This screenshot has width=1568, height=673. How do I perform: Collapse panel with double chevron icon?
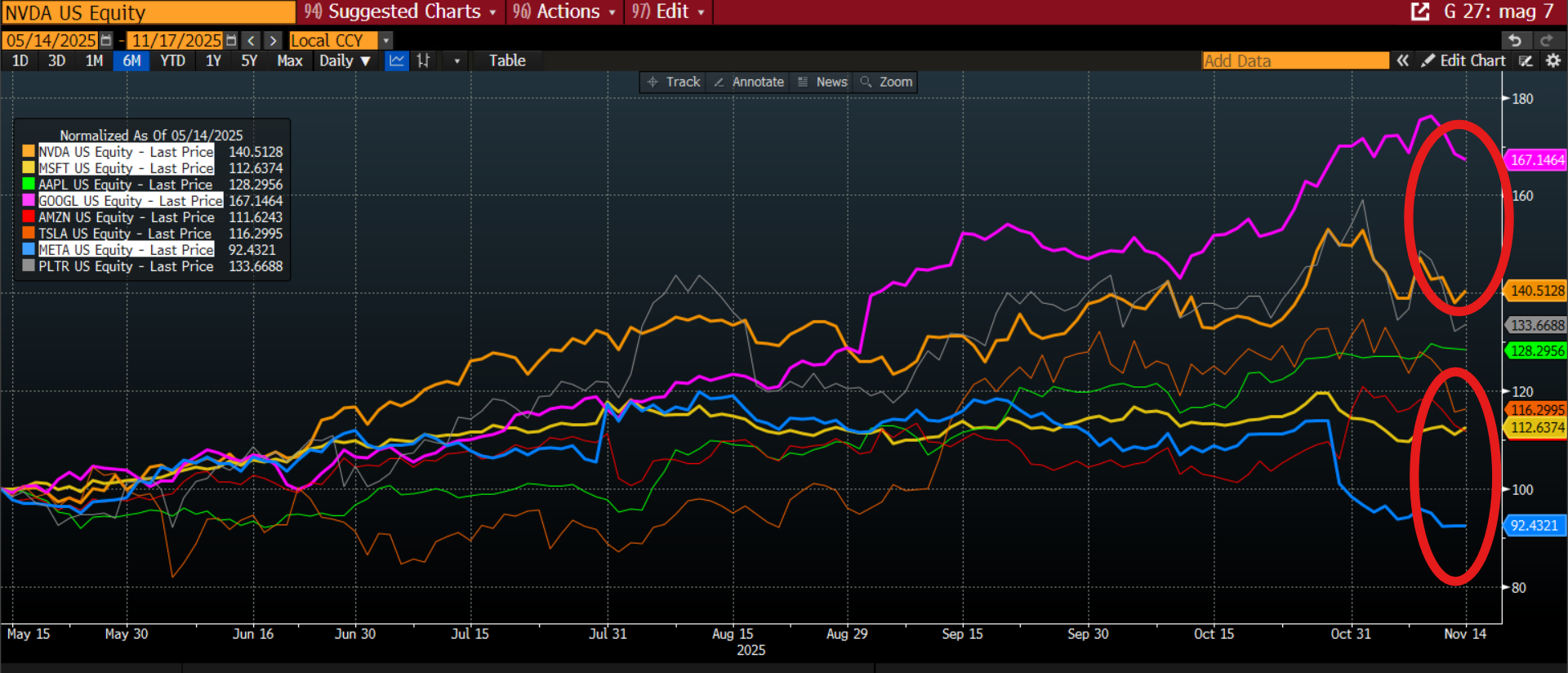(1402, 60)
